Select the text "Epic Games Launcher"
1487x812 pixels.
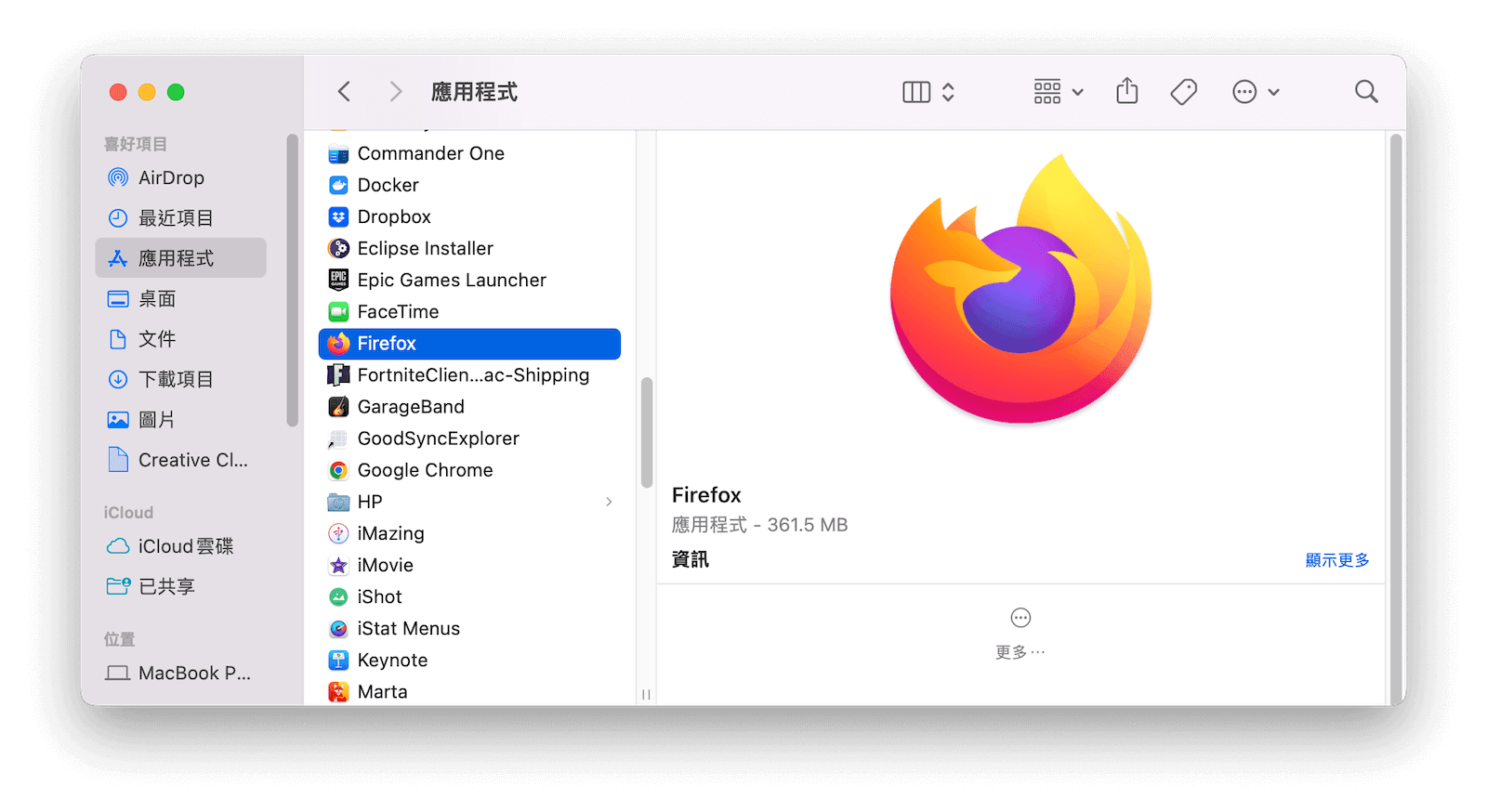[452, 280]
